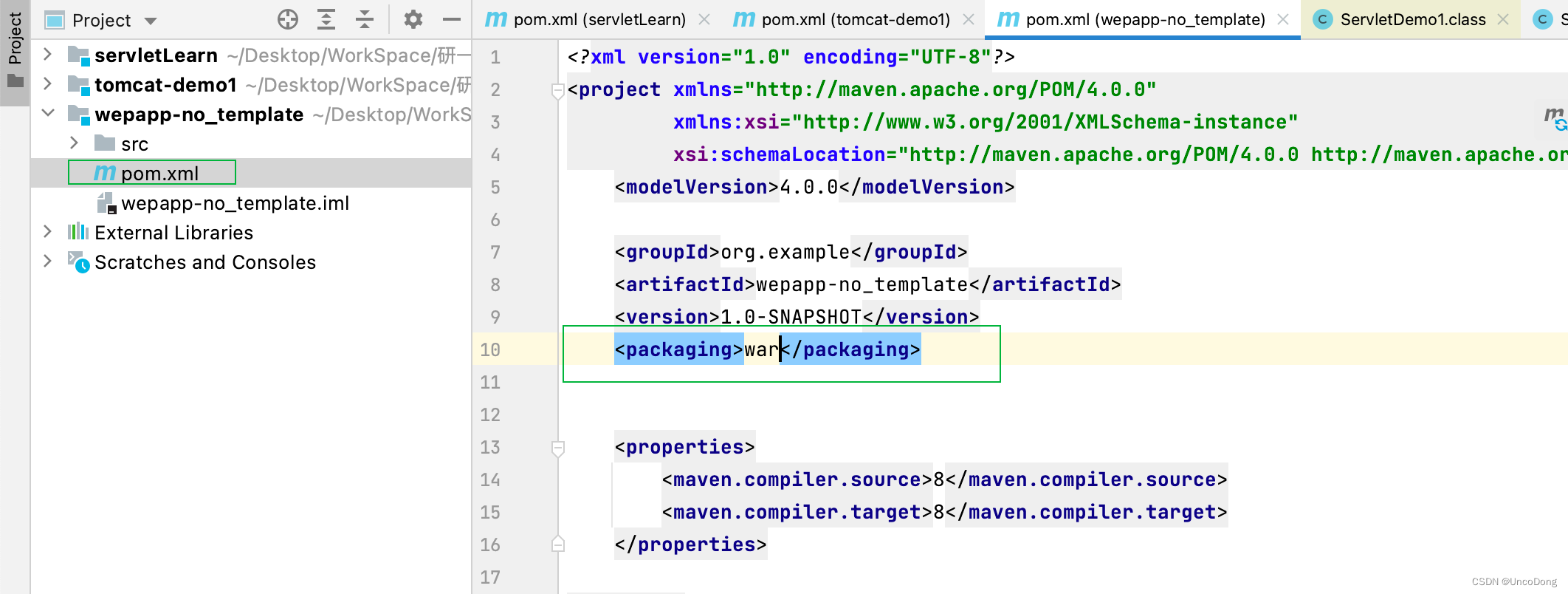Click the empty editor line 12
The height and width of the screenshot is (594, 1568).
pos(1063,414)
